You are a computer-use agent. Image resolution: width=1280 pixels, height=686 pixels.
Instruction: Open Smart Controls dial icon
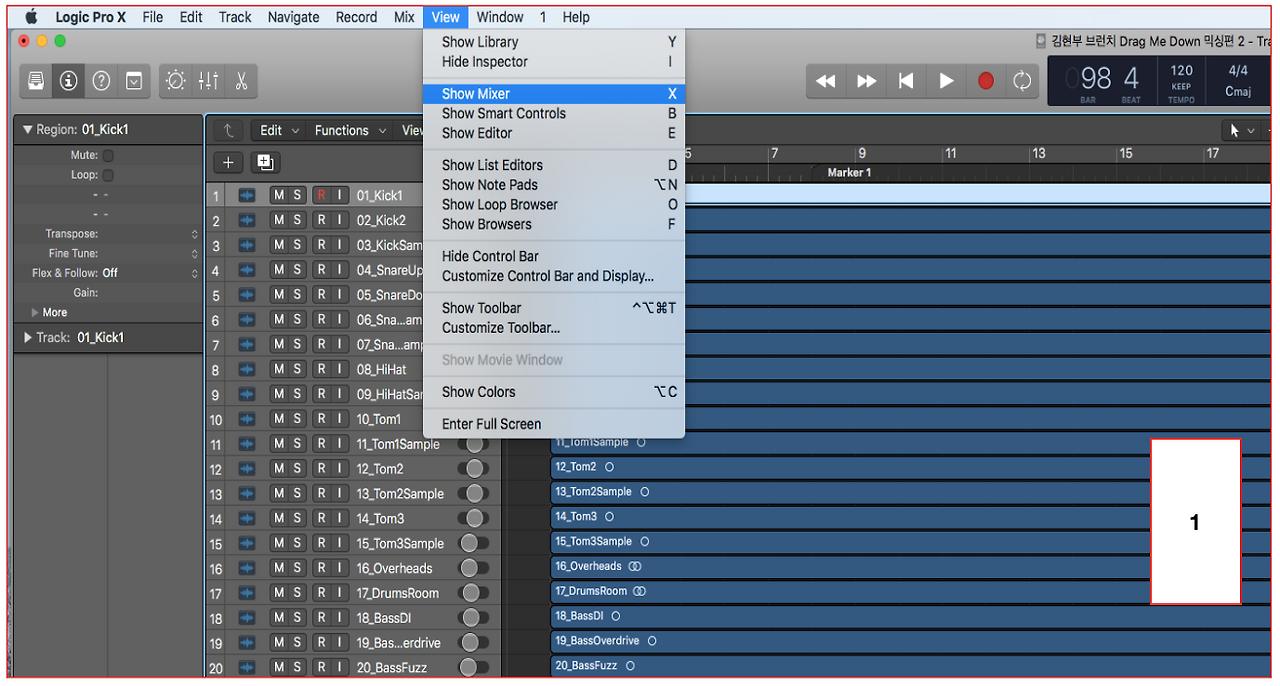[176, 81]
